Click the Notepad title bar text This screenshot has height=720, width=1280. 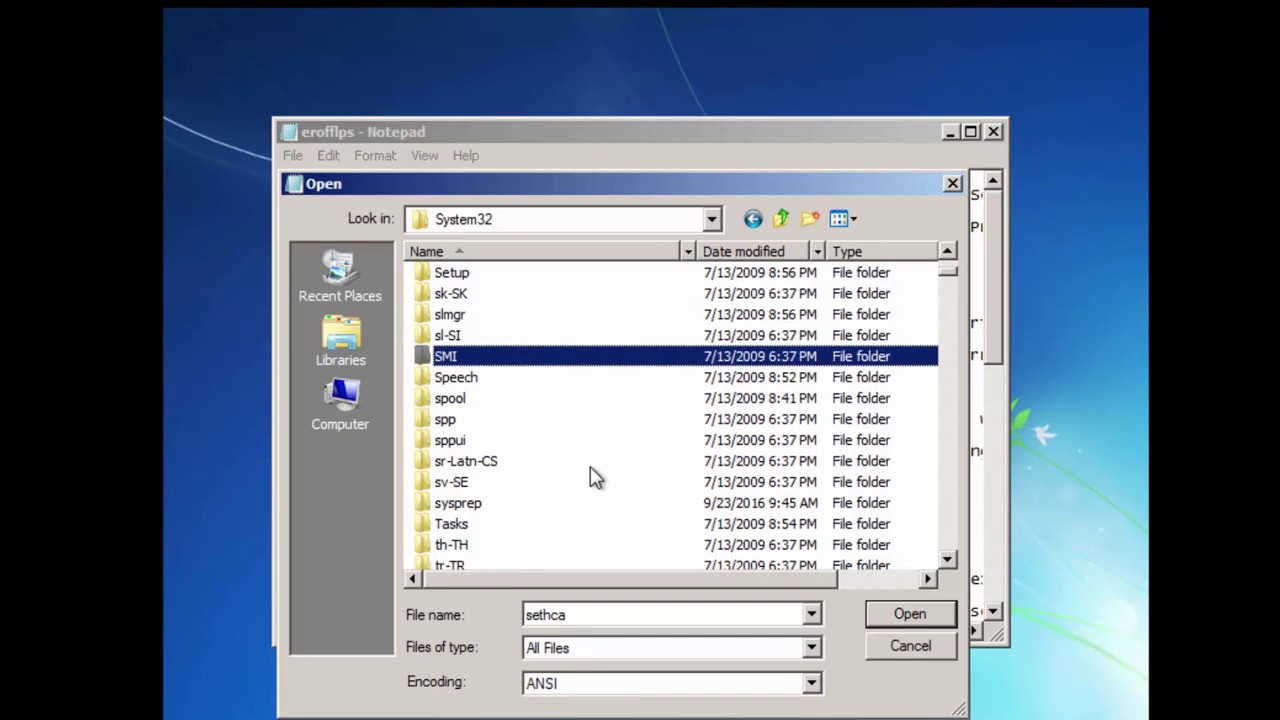point(363,132)
